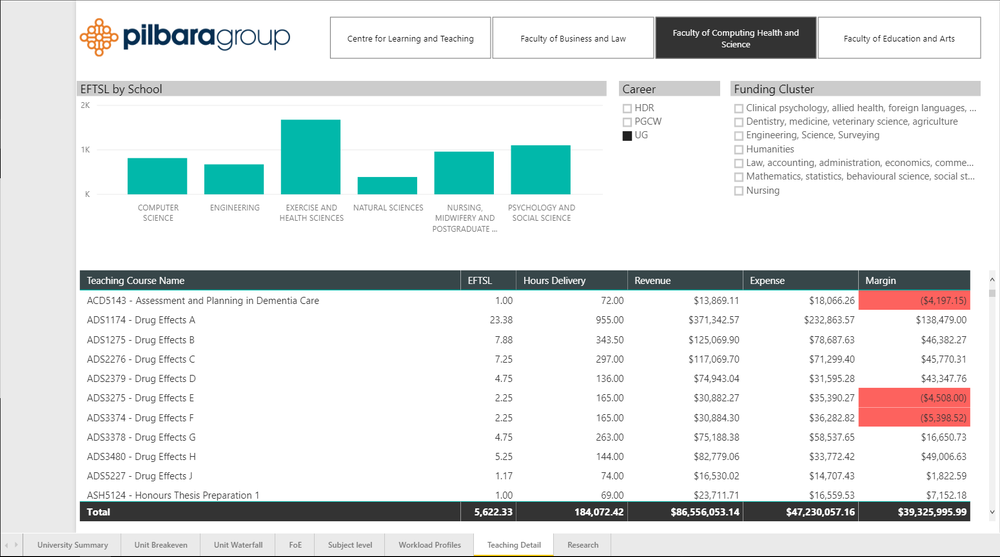The image size is (1000, 557).
Task: Tick Clinical psychology funding cluster checkbox
Action: [739, 108]
